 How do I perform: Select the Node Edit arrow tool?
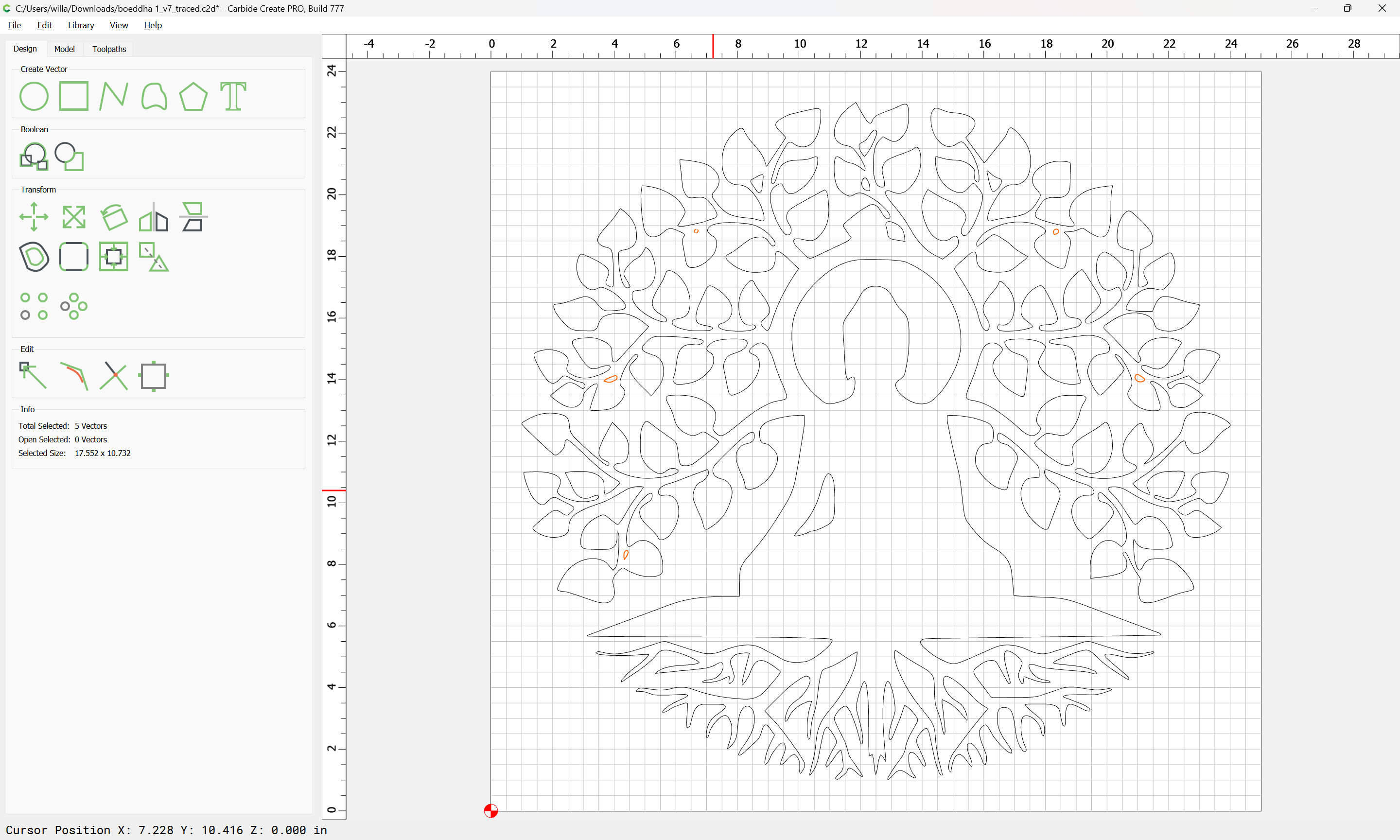34,376
